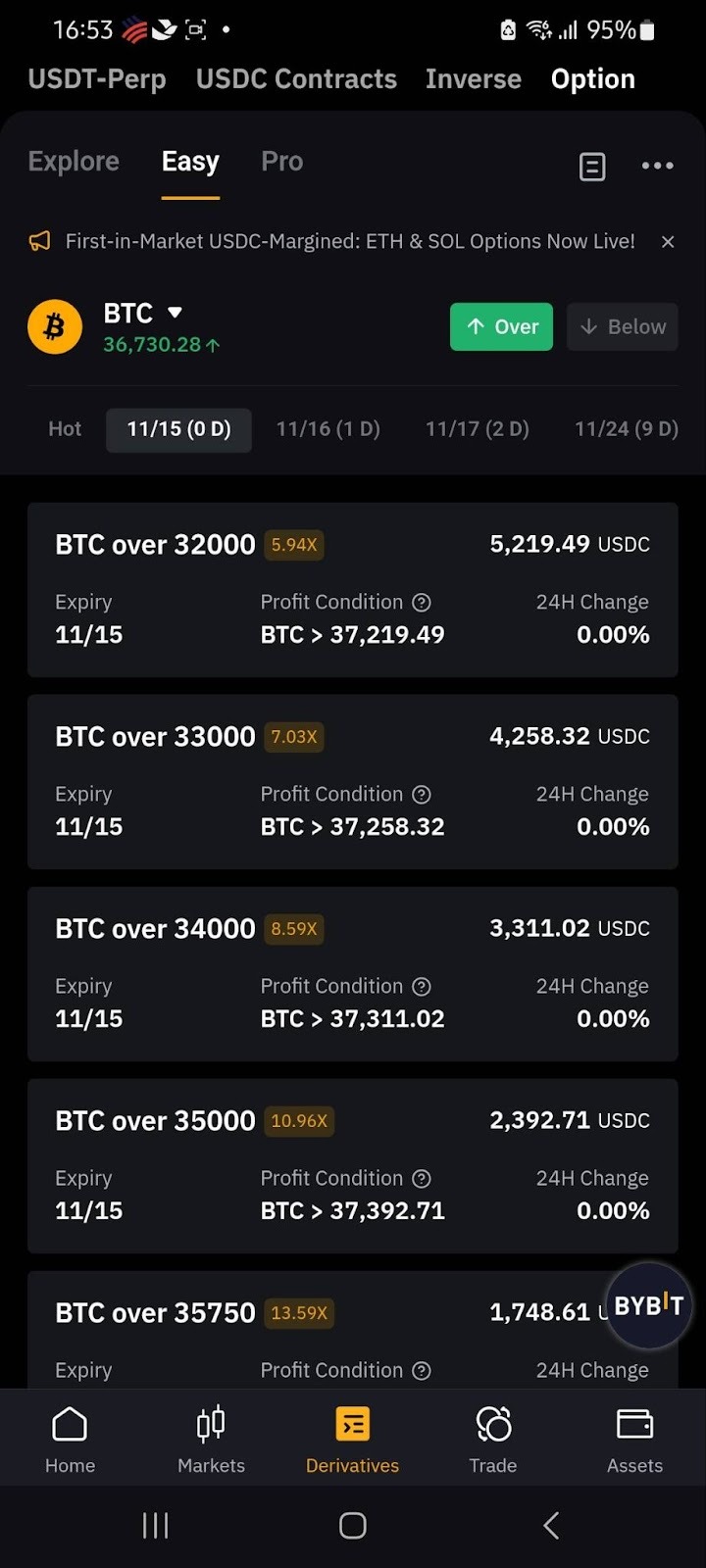Tap the announcement megaphone icon
The height and width of the screenshot is (1568, 706).
tap(39, 241)
